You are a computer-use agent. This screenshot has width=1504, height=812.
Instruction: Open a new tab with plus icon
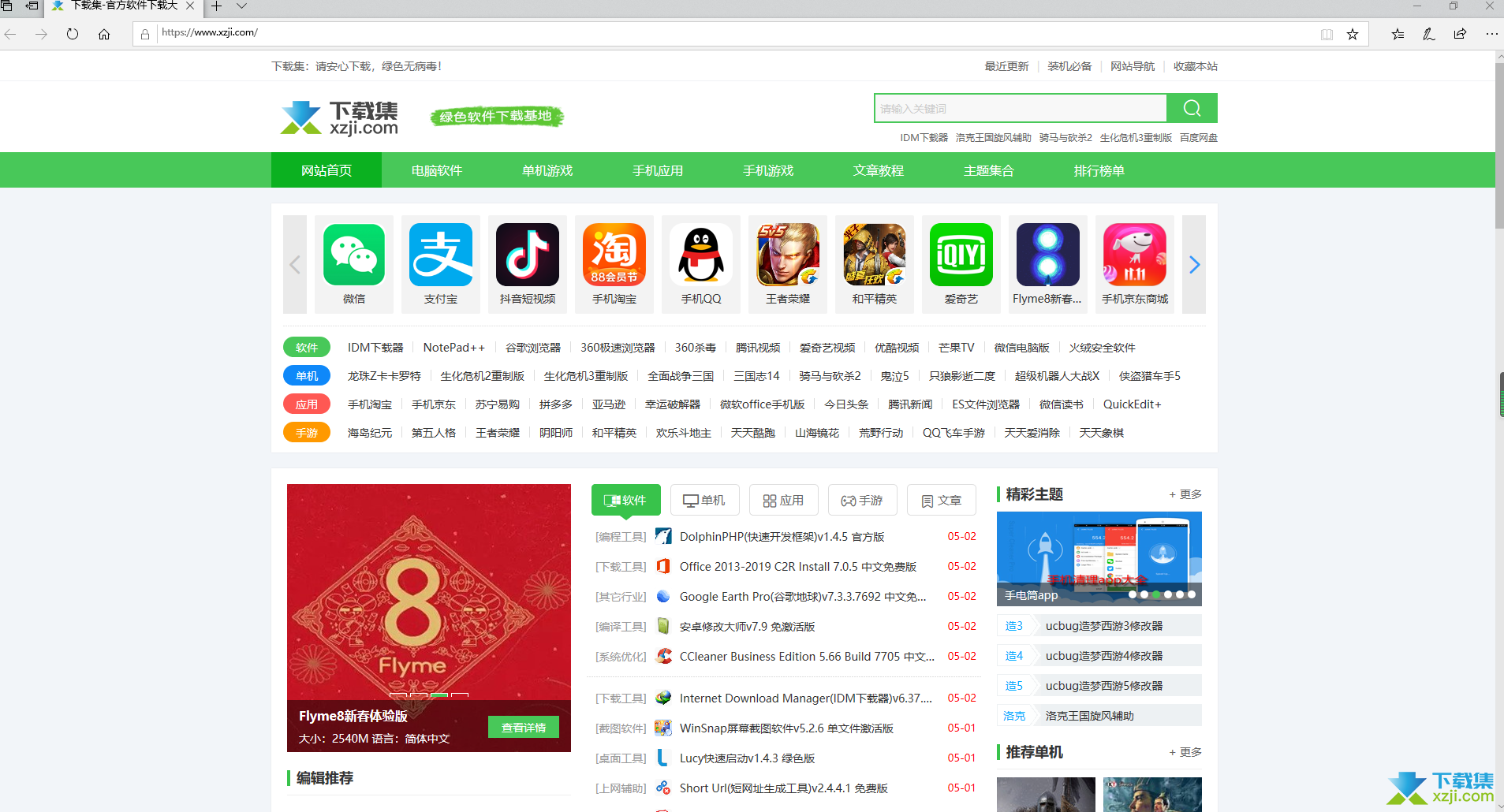point(216,6)
